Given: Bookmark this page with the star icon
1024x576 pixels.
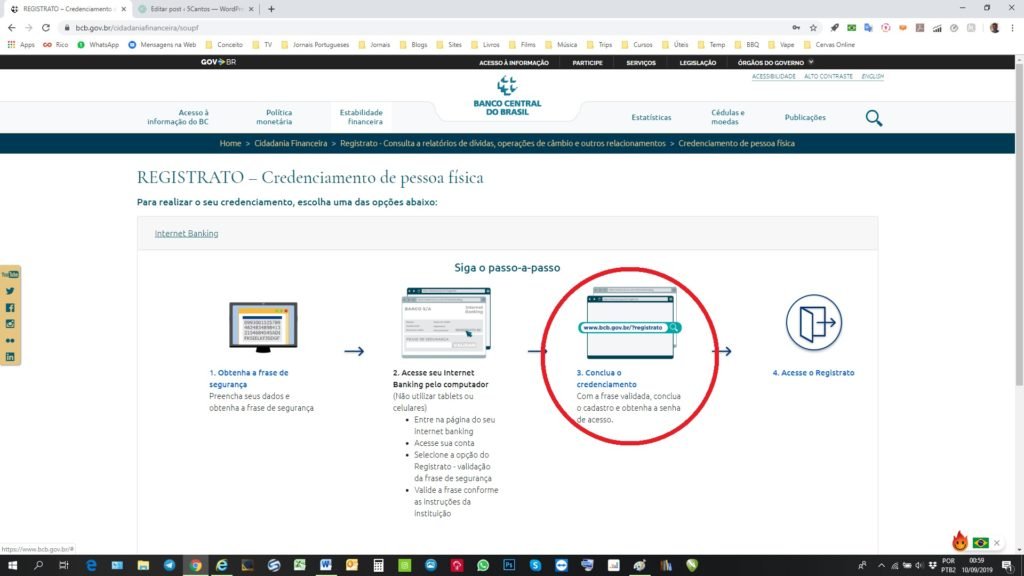Looking at the screenshot, I should (x=813, y=27).
